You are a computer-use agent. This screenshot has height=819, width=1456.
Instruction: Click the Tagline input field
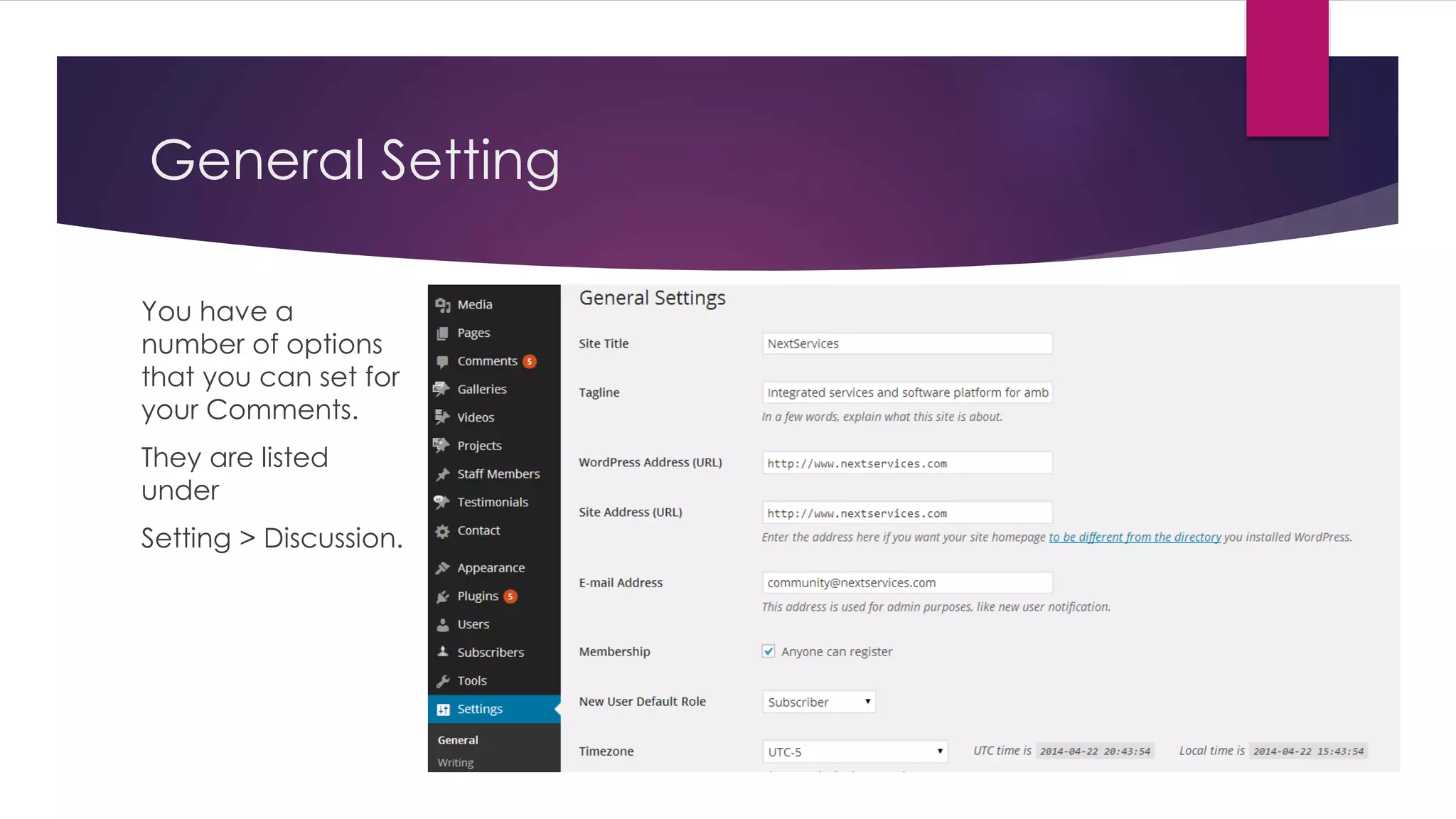click(907, 392)
